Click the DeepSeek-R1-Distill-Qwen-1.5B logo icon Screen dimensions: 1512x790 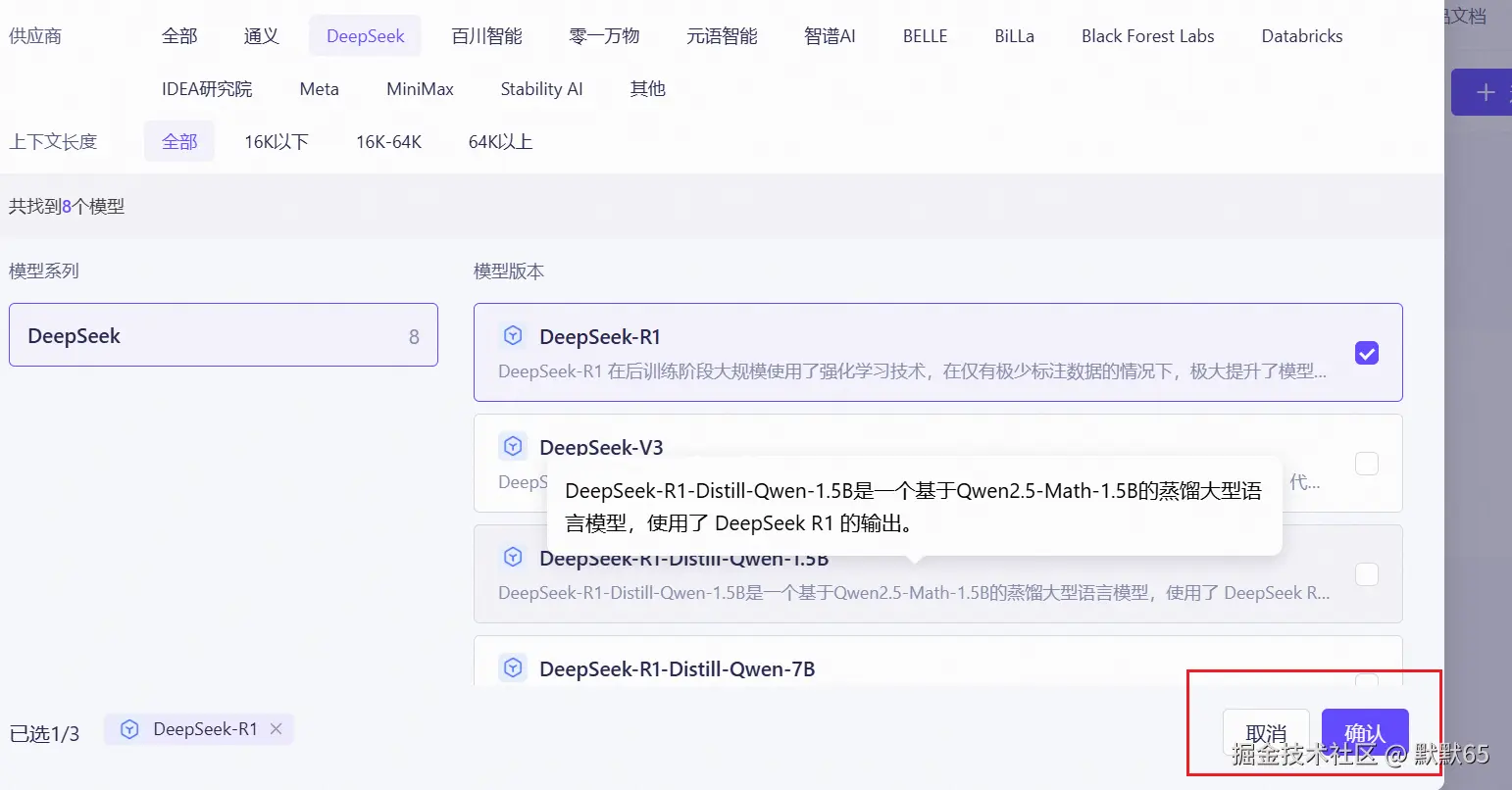[513, 558]
